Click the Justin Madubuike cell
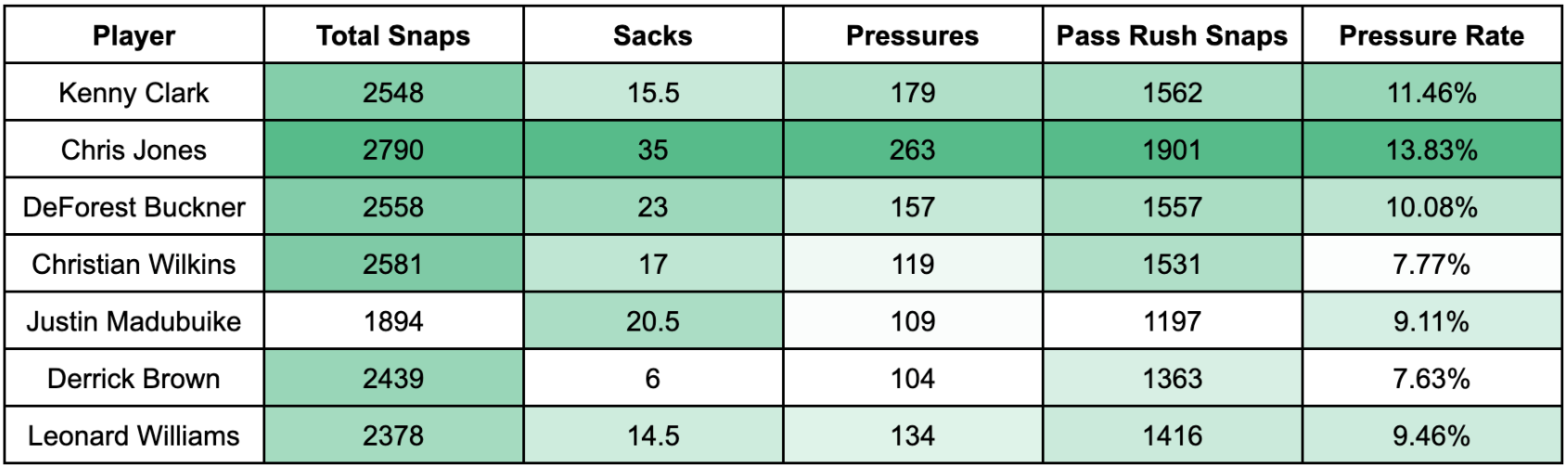This screenshot has width=1568, height=469. (134, 321)
